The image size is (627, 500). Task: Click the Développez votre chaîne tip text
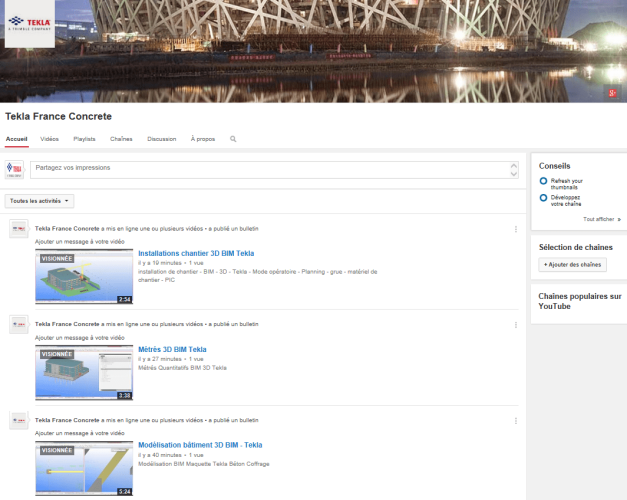click(x=566, y=200)
